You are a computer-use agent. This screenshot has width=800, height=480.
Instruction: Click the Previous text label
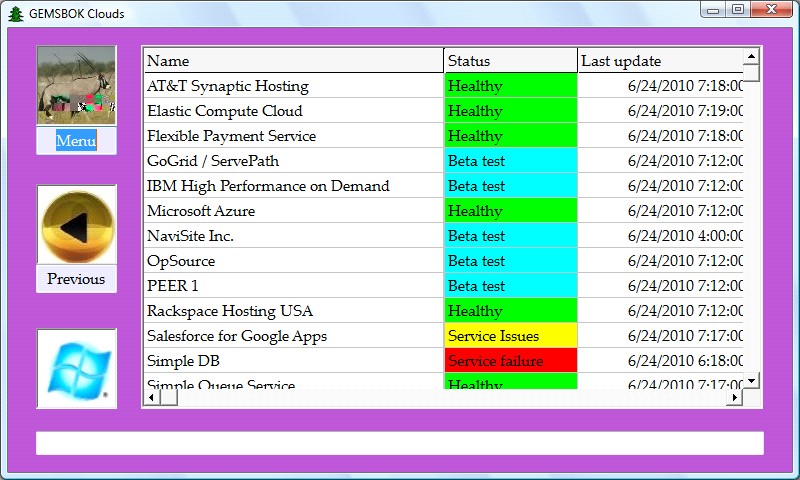[x=76, y=280]
